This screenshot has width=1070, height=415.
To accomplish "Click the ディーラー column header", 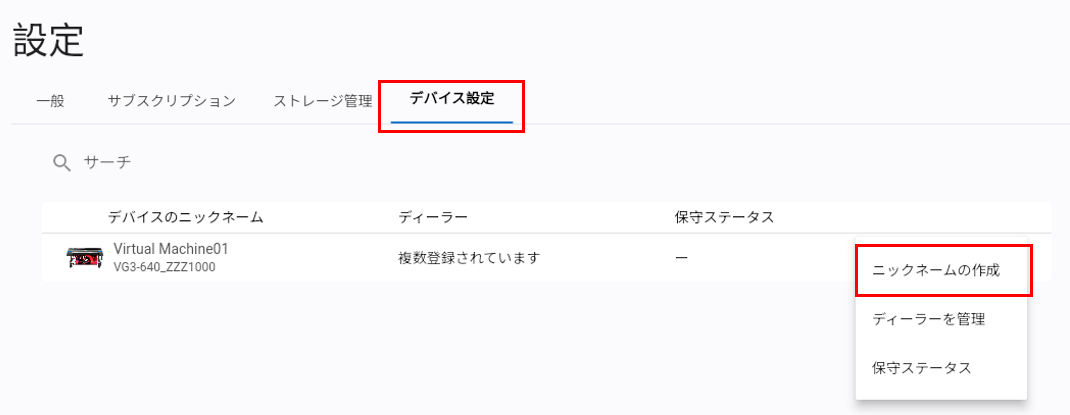I will coord(433,217).
